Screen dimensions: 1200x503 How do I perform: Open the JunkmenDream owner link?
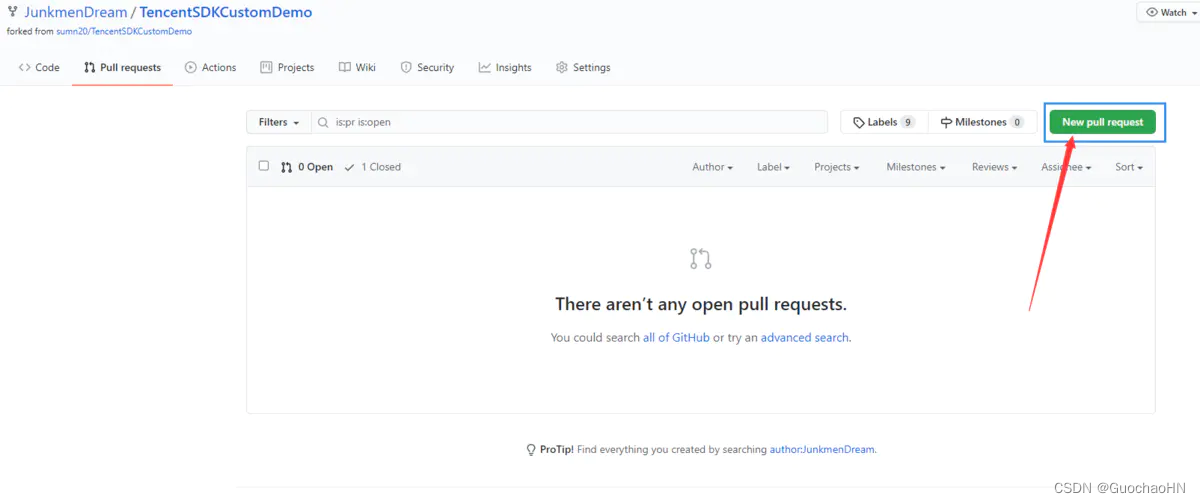click(x=75, y=13)
